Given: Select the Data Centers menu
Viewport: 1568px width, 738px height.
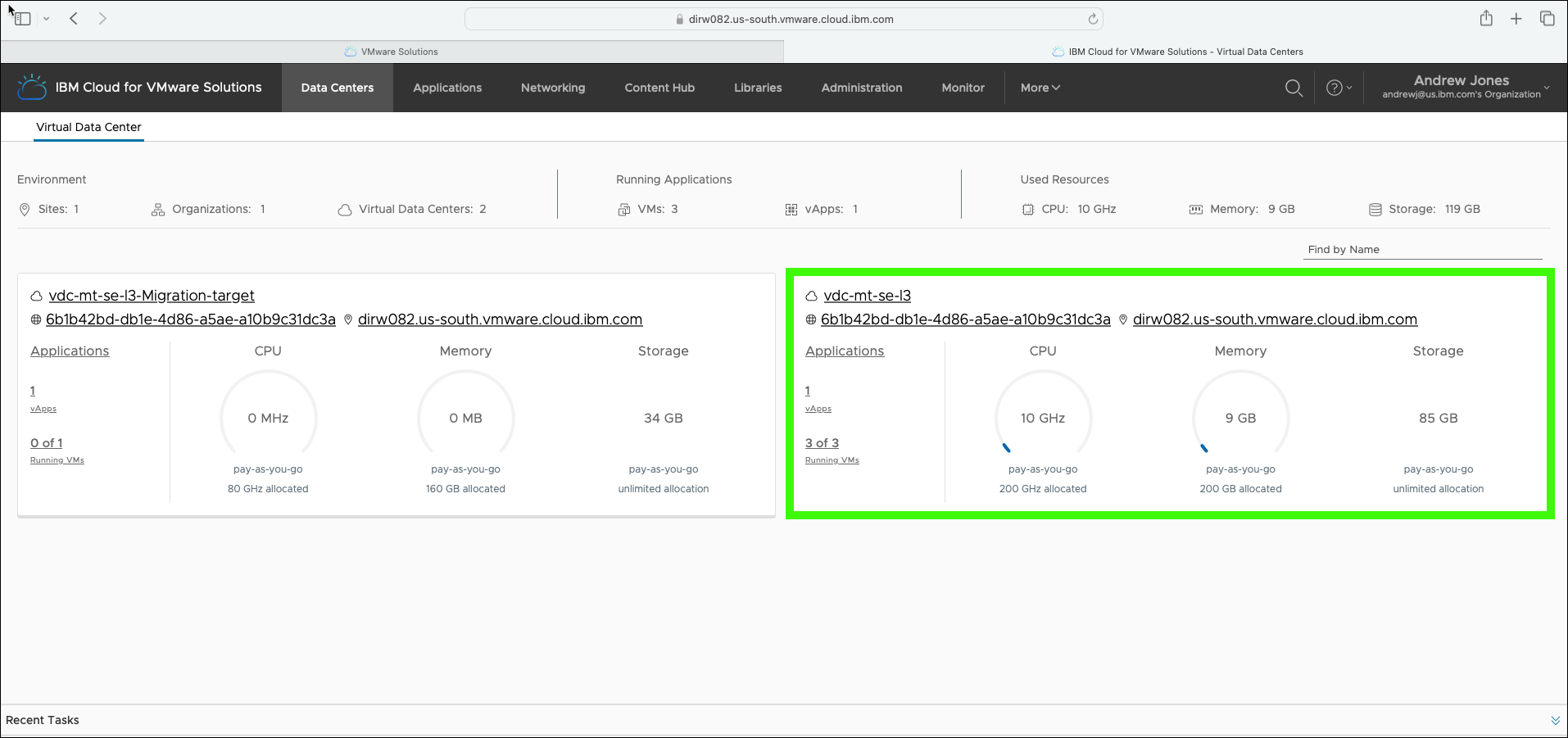Looking at the screenshot, I should [338, 88].
